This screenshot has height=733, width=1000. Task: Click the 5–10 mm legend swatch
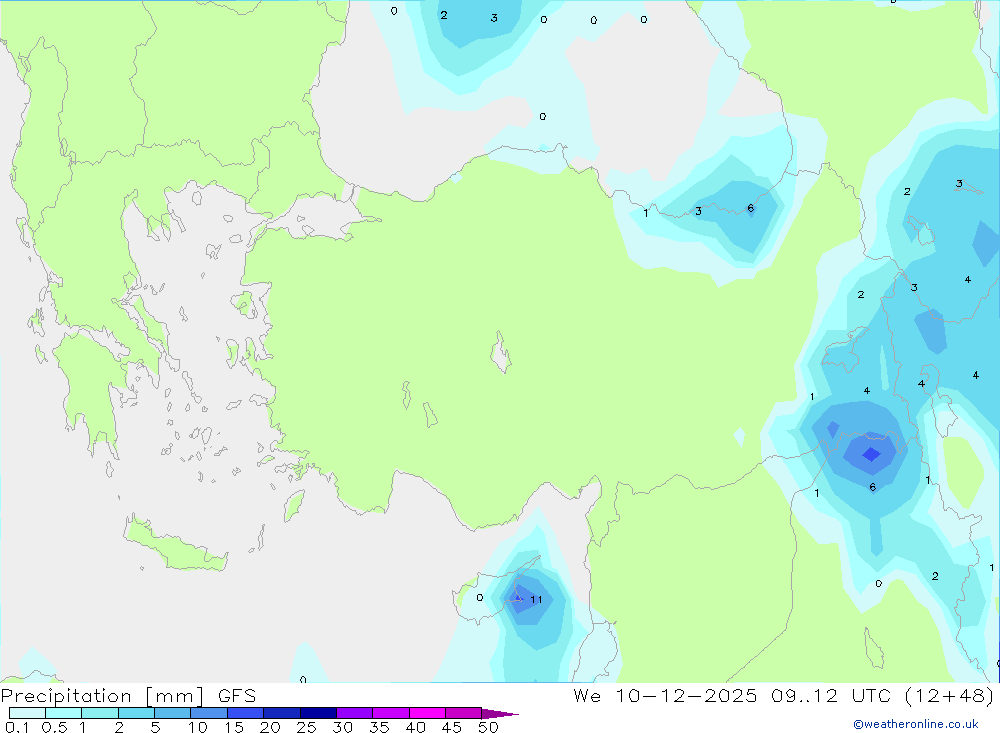pyautogui.click(x=173, y=713)
